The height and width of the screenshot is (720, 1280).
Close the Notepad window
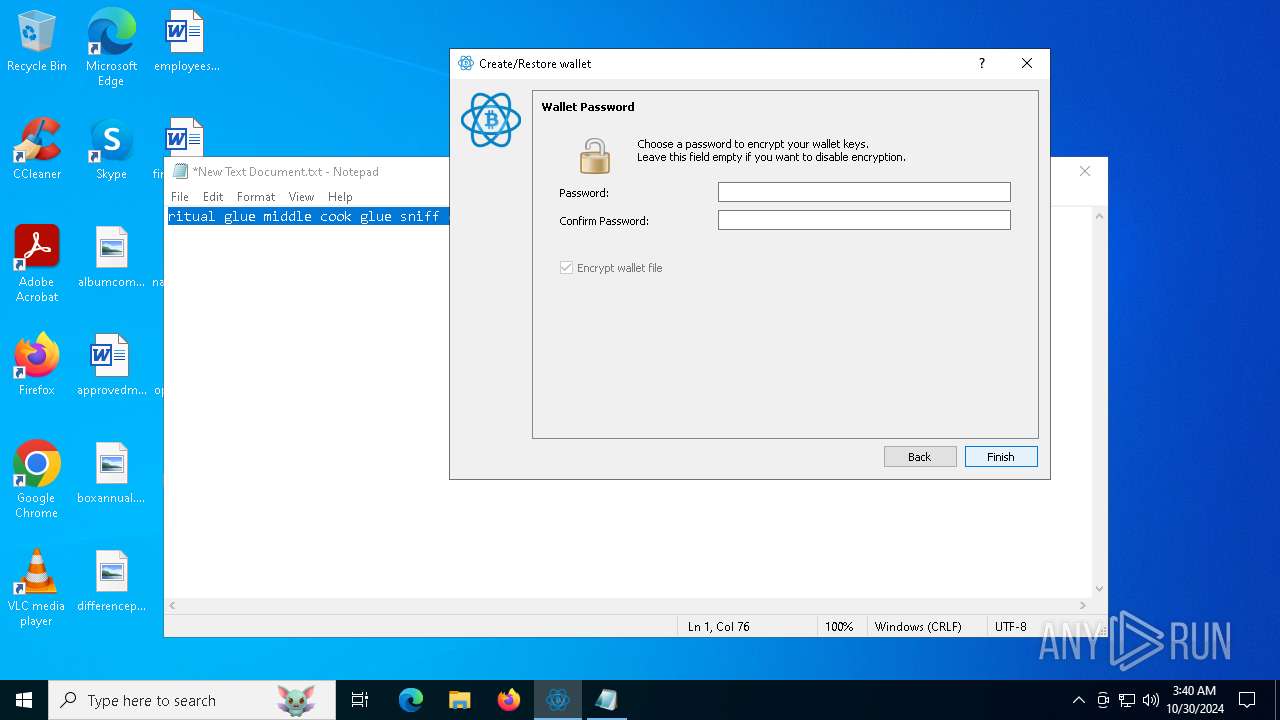point(1085,171)
